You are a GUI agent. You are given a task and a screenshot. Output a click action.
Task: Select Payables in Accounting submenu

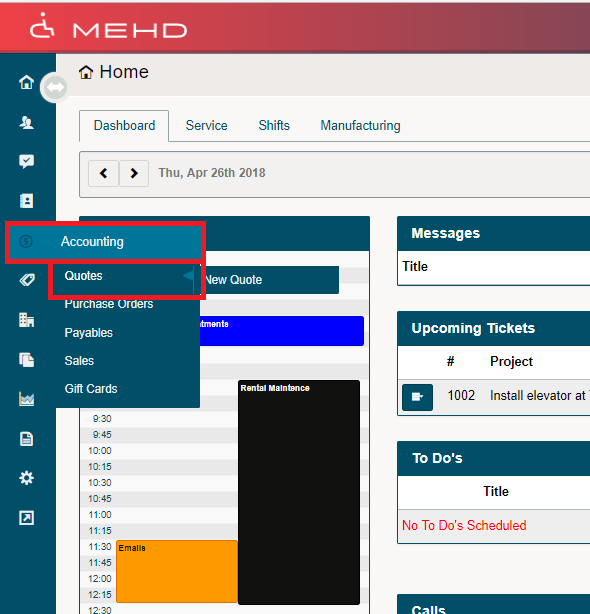tap(88, 333)
